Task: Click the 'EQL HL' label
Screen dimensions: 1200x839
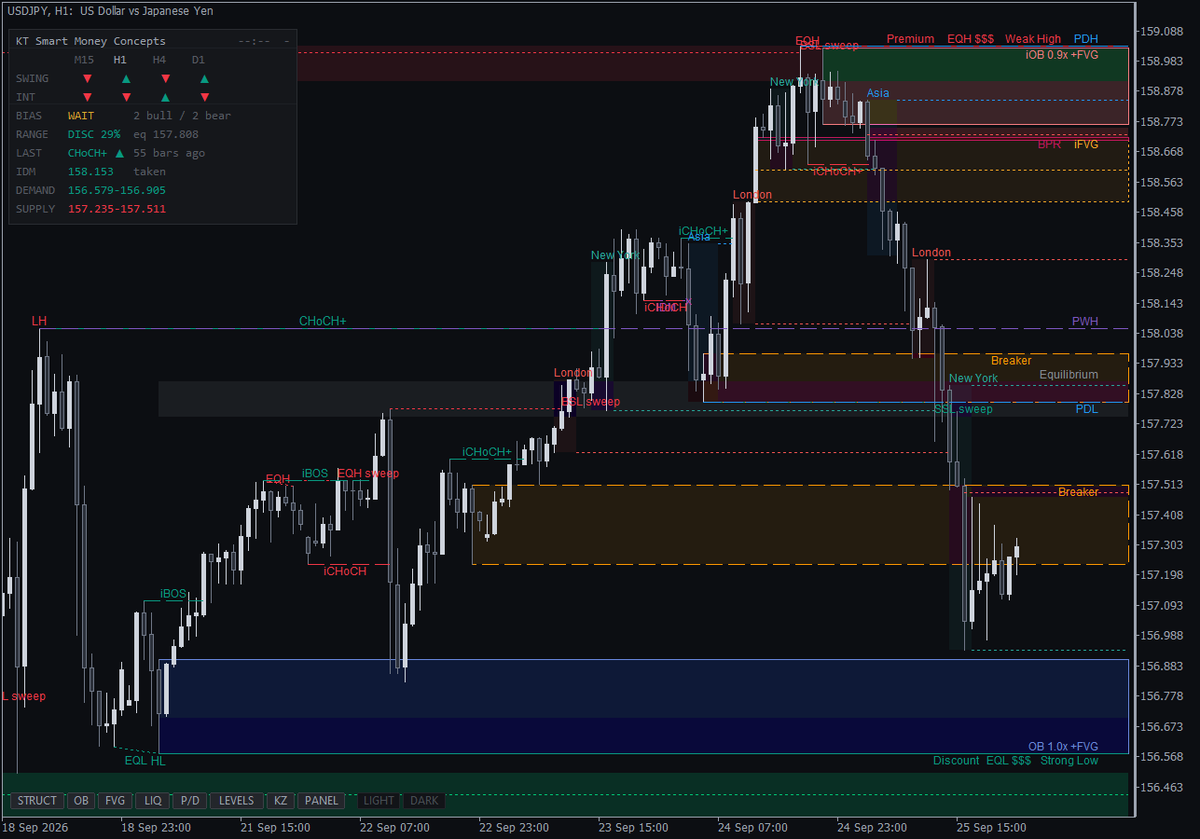Action: pos(145,761)
